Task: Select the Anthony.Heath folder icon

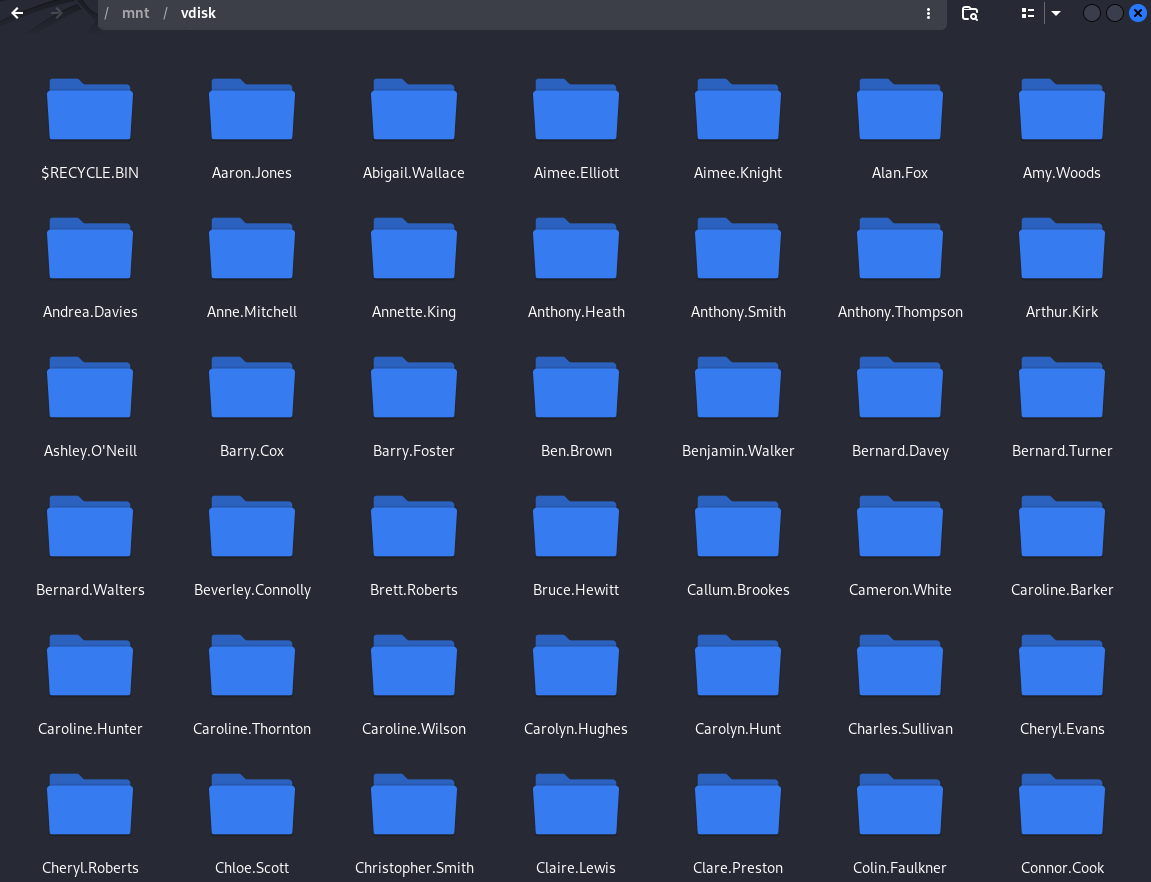Action: [576, 248]
